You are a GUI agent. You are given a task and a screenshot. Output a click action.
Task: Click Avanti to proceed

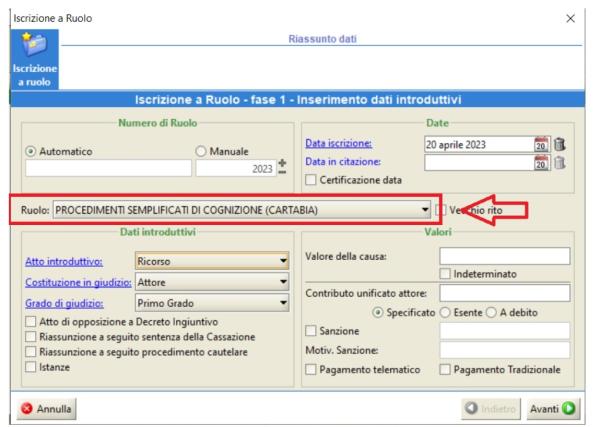553,409
